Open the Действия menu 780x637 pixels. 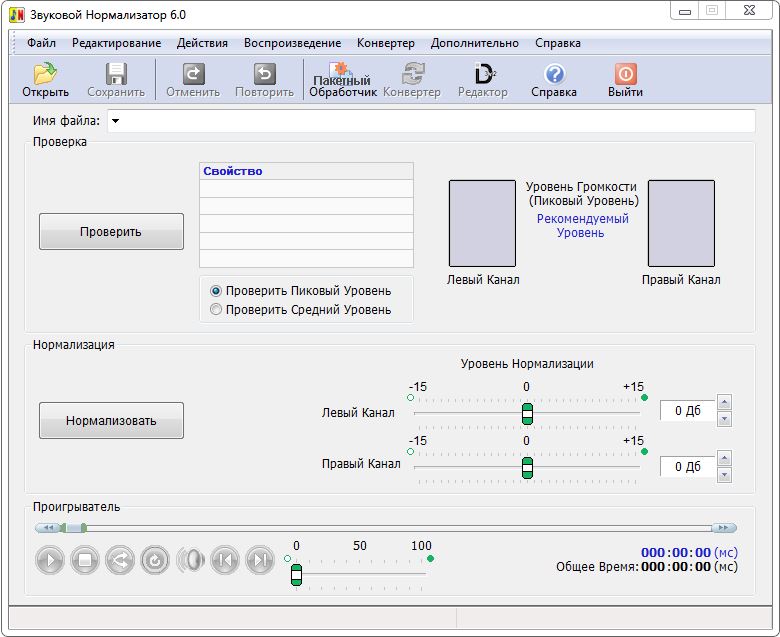[202, 43]
